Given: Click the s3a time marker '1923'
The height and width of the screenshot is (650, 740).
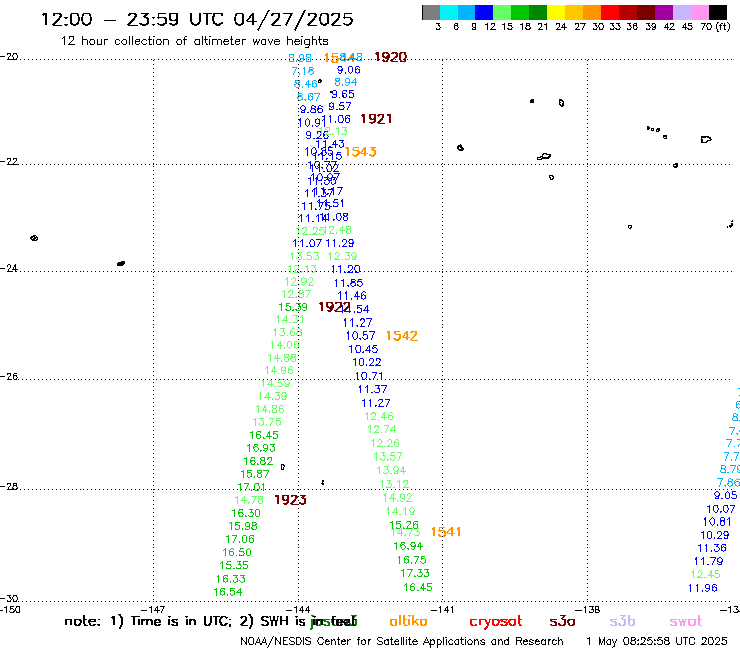Looking at the screenshot, I should click(290, 500).
